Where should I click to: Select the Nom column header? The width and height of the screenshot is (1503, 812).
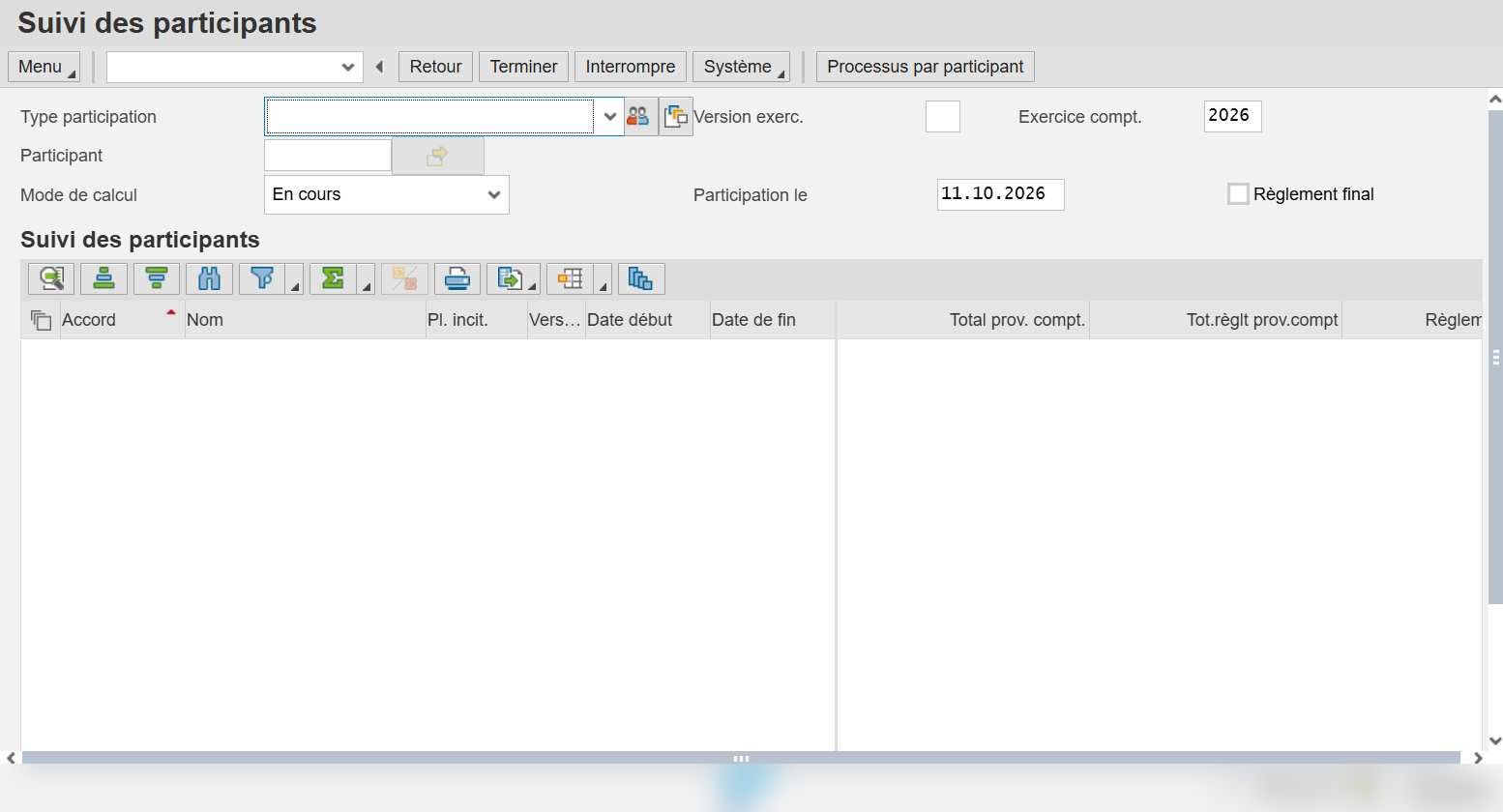(305, 320)
